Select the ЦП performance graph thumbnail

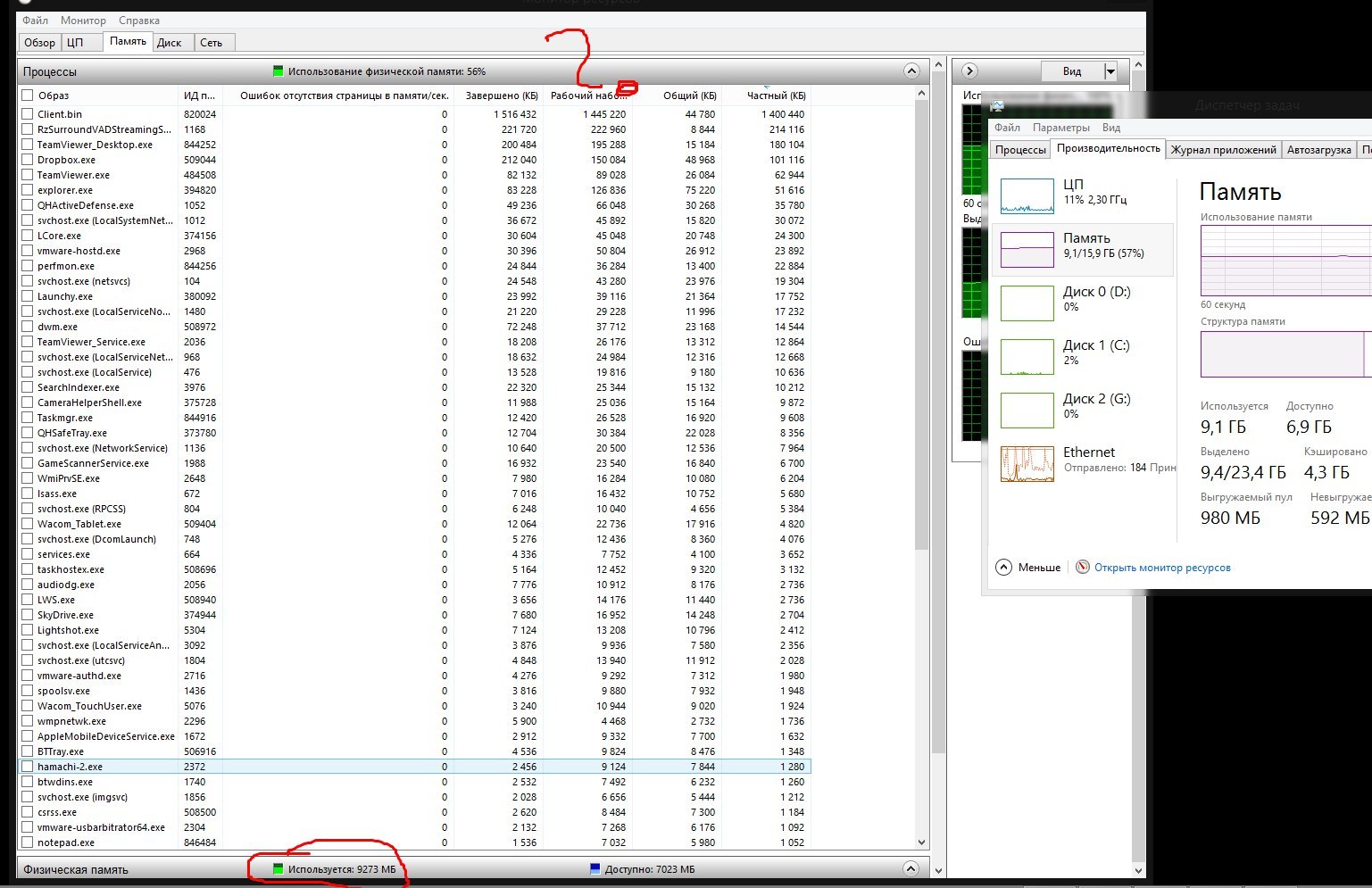click(1027, 195)
